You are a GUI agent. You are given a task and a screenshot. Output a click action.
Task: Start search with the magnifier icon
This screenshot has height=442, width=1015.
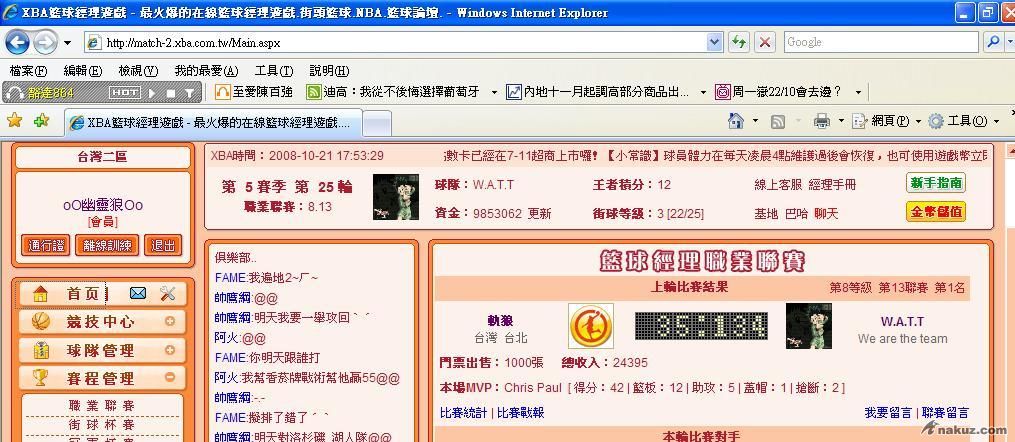point(992,42)
